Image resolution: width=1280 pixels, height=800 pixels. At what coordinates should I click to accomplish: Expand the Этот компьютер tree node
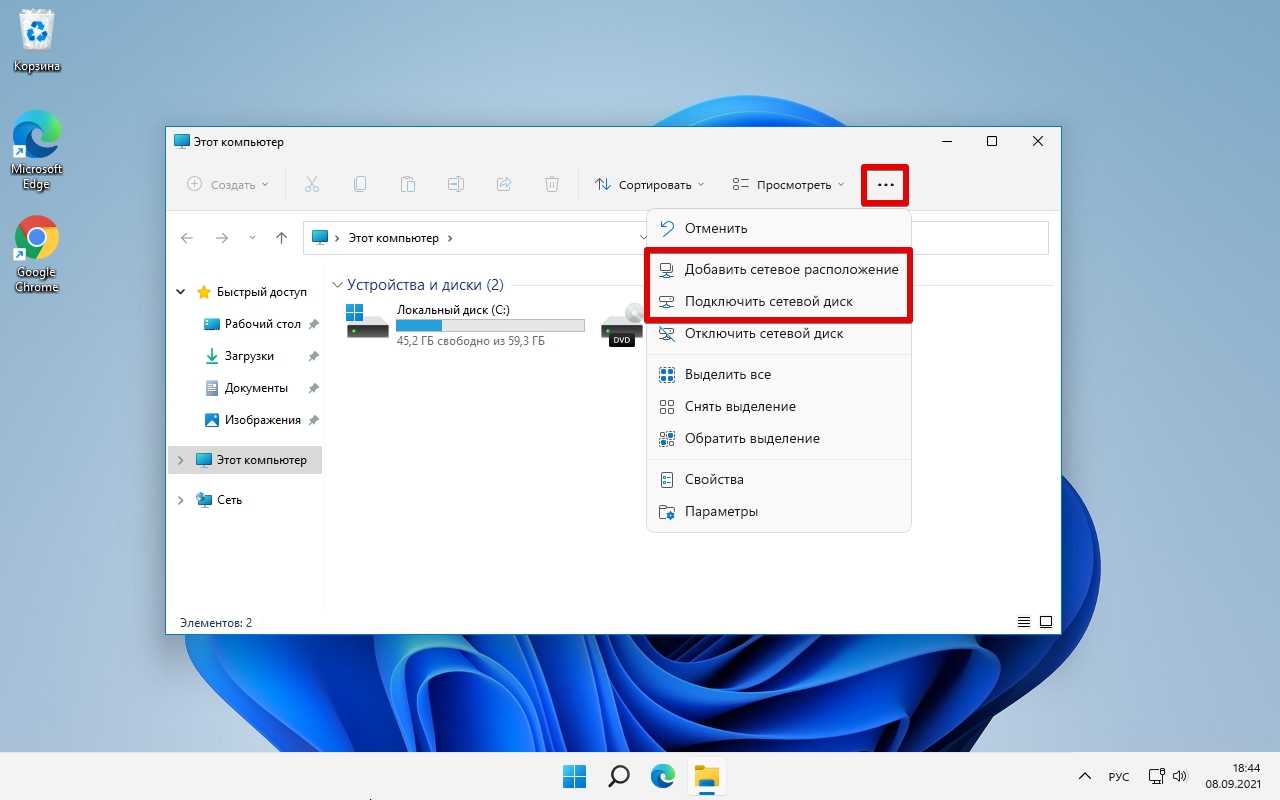181,460
